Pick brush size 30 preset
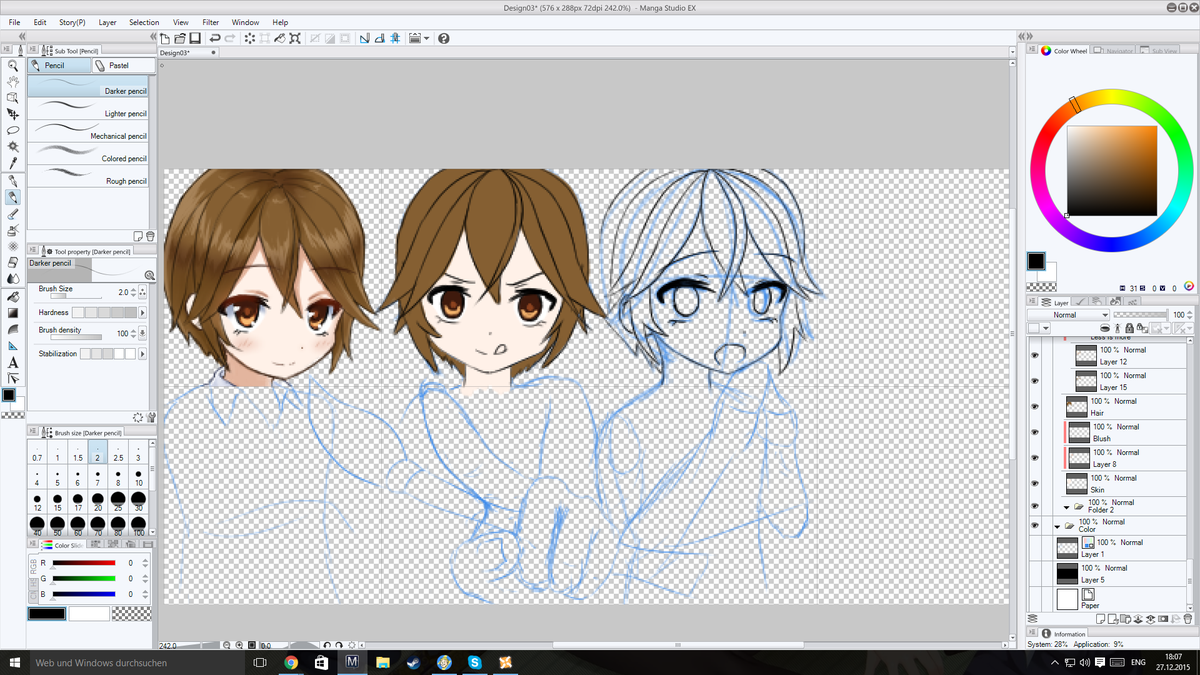The image size is (1200, 675). point(139,502)
